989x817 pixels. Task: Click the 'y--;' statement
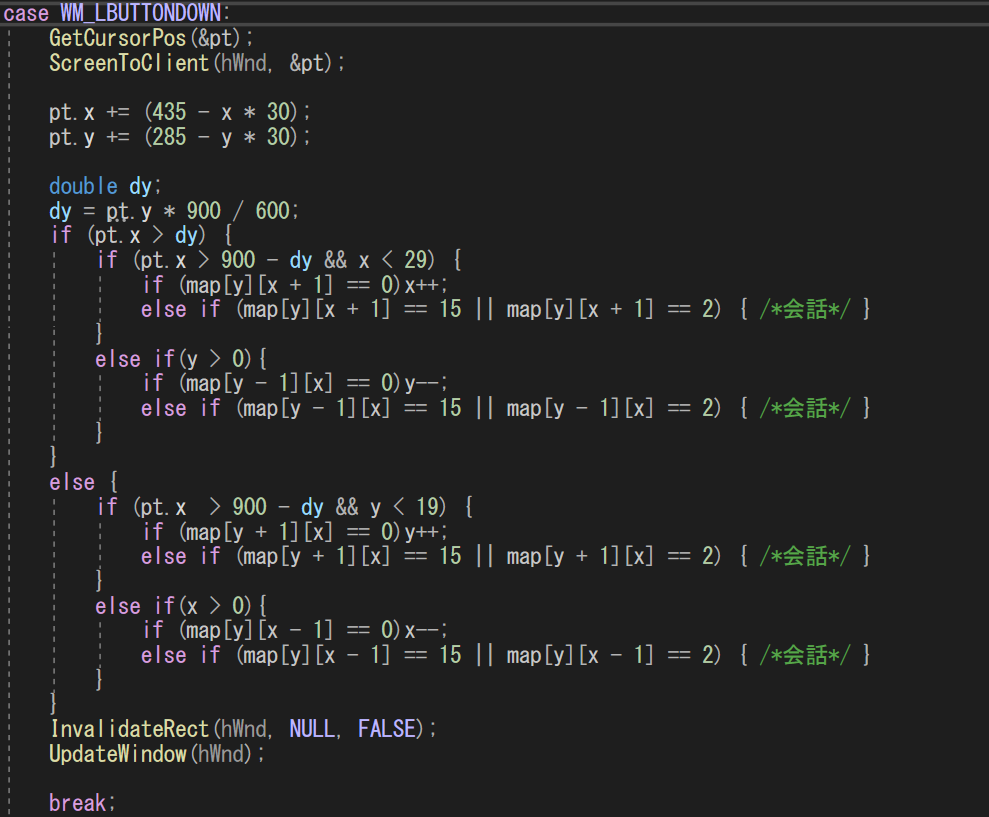pos(426,384)
